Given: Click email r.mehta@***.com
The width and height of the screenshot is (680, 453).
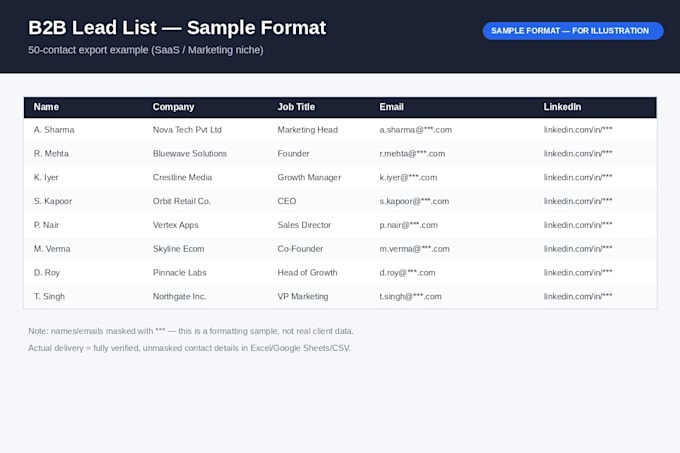Looking at the screenshot, I should pyautogui.click(x=412, y=154).
